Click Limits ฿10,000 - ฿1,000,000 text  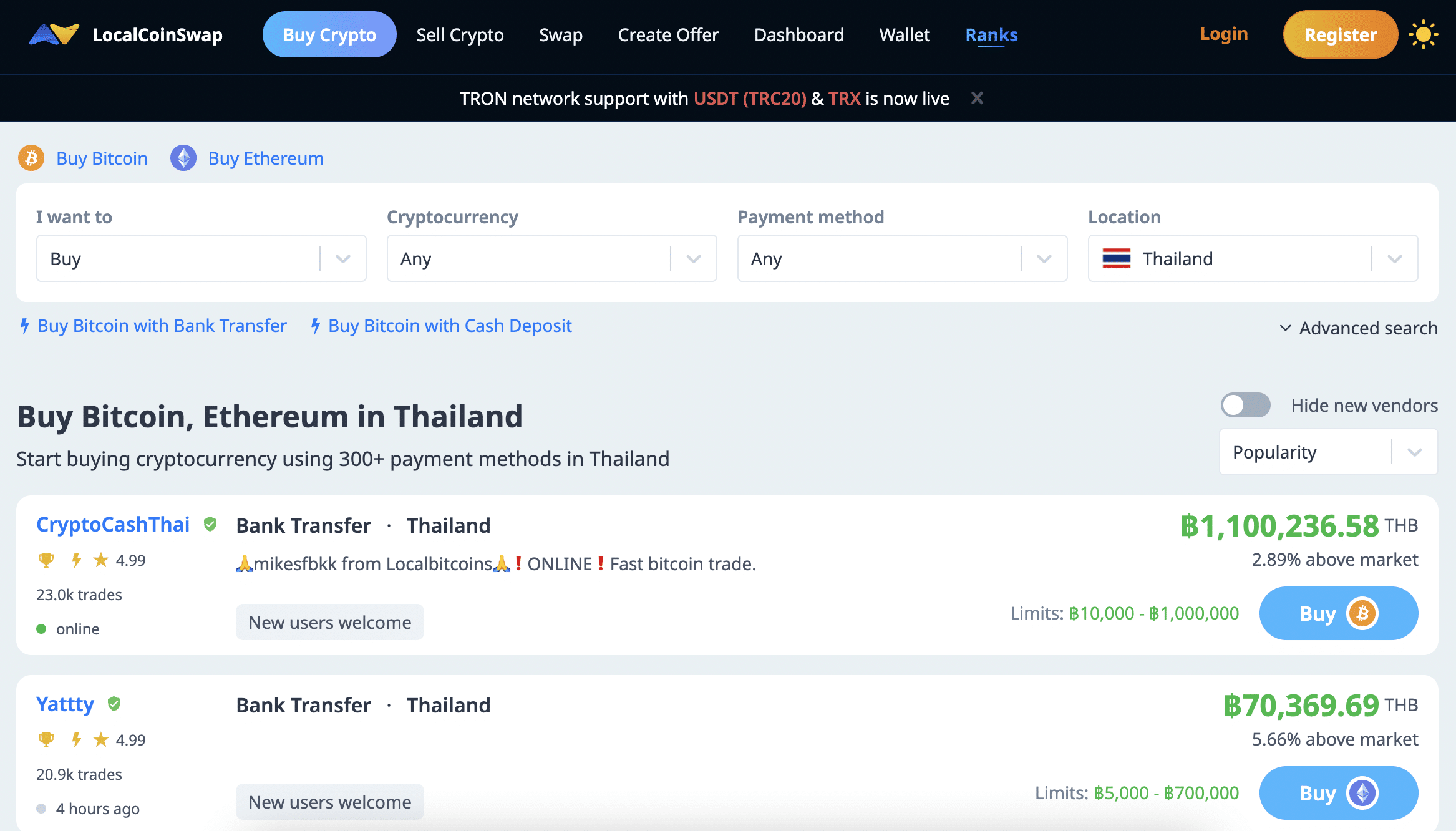pyautogui.click(x=1125, y=613)
